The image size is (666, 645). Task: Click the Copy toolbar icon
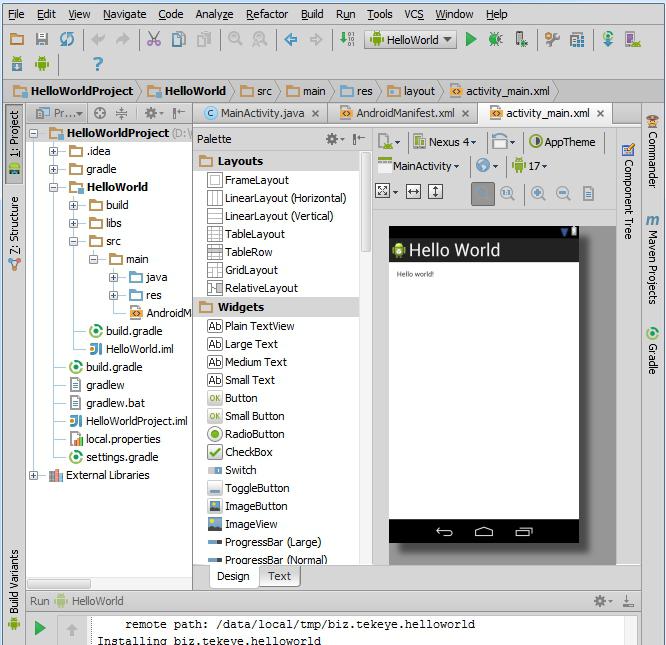(x=178, y=39)
